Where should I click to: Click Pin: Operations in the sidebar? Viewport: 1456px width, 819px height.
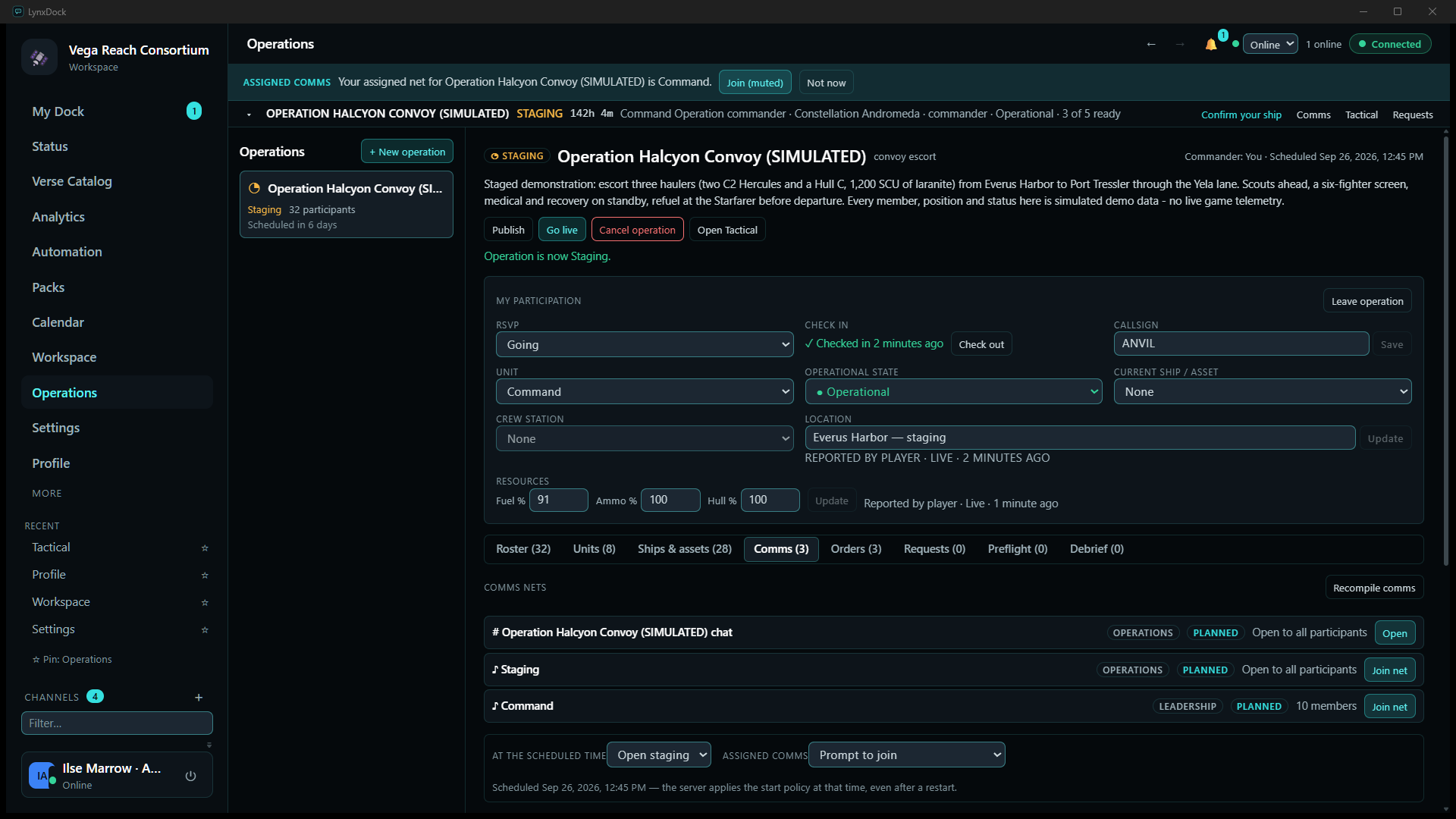[72, 660]
